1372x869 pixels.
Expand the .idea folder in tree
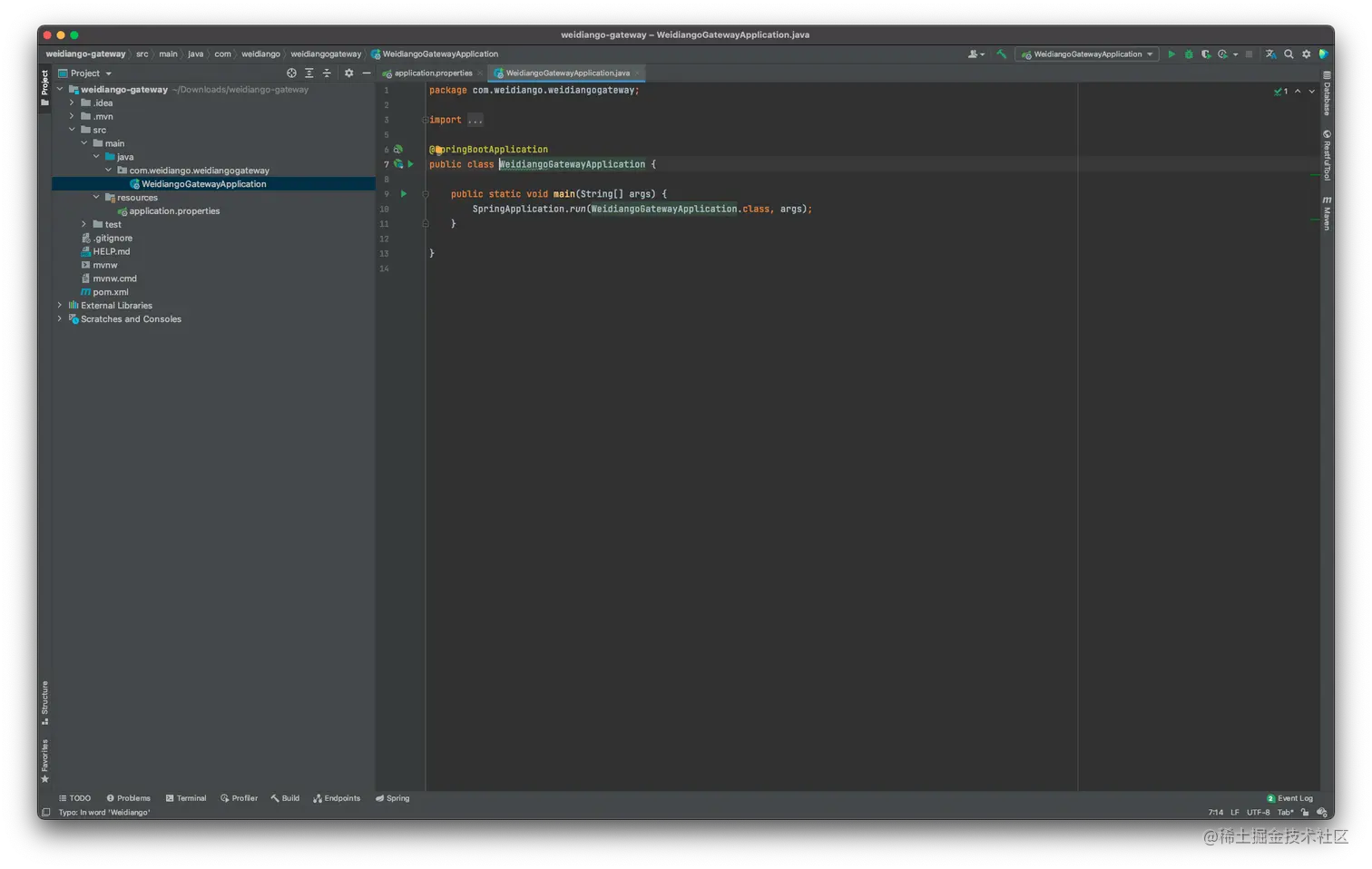[x=72, y=103]
